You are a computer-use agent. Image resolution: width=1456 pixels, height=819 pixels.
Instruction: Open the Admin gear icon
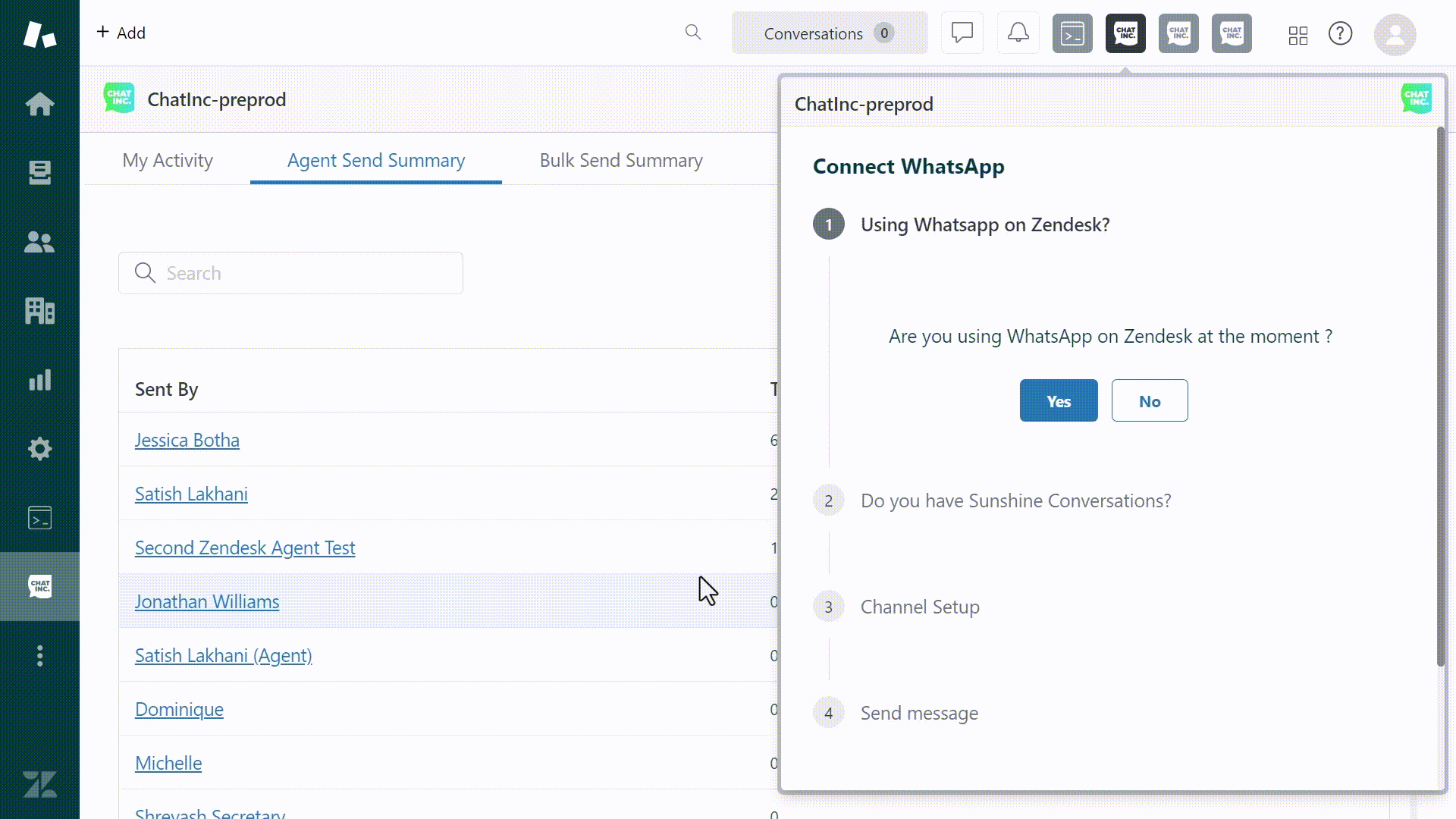point(39,449)
